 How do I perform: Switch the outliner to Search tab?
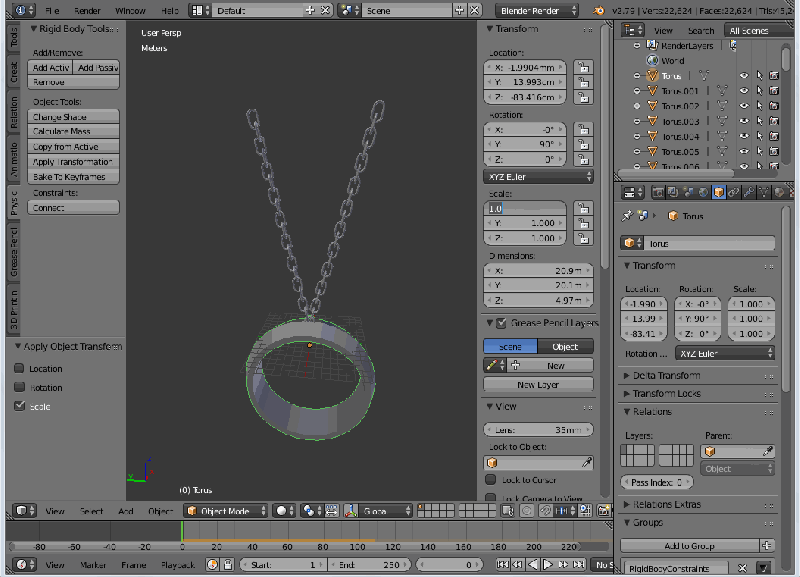click(x=700, y=31)
